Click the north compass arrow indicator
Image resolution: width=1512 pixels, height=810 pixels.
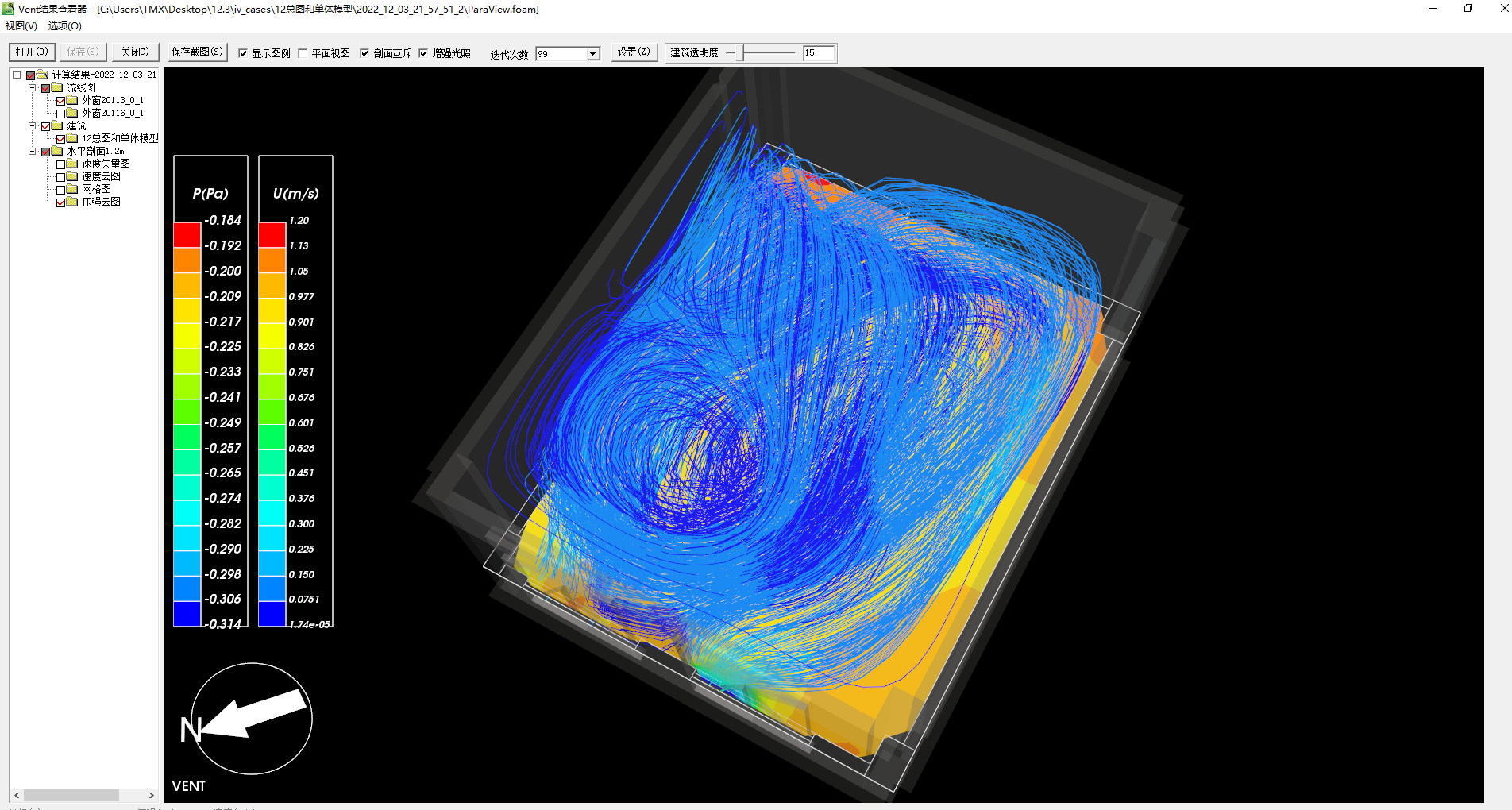(252, 718)
